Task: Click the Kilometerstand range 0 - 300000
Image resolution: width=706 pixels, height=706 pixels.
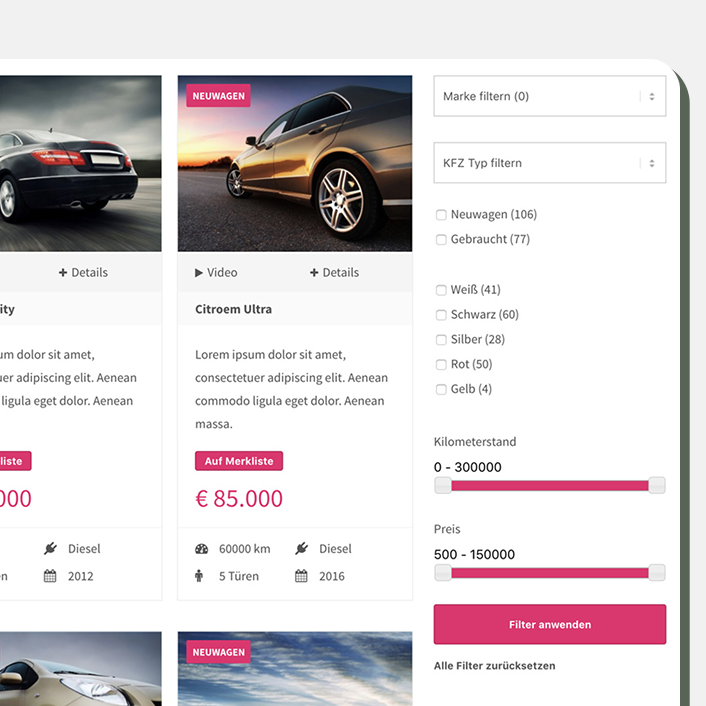Action: click(467, 467)
